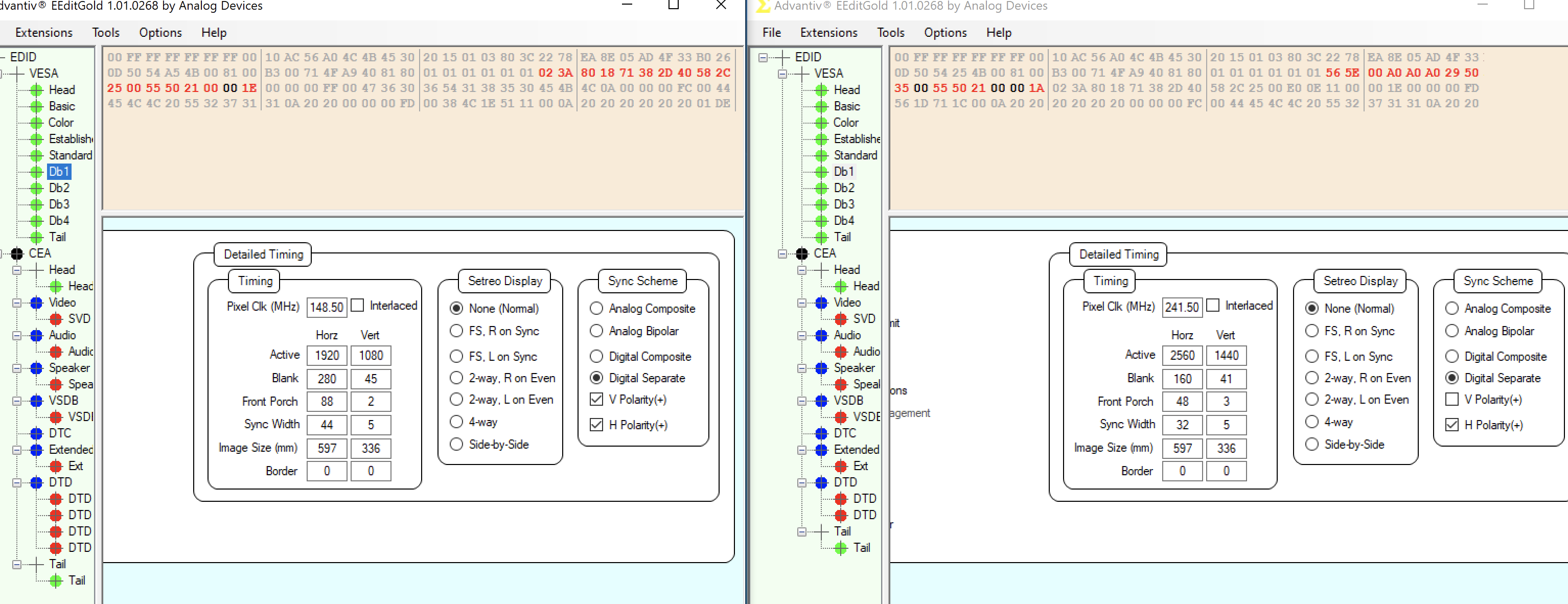Collapse VESA branch in right window
Viewport: 1568px width, 604px height.
click(x=783, y=74)
